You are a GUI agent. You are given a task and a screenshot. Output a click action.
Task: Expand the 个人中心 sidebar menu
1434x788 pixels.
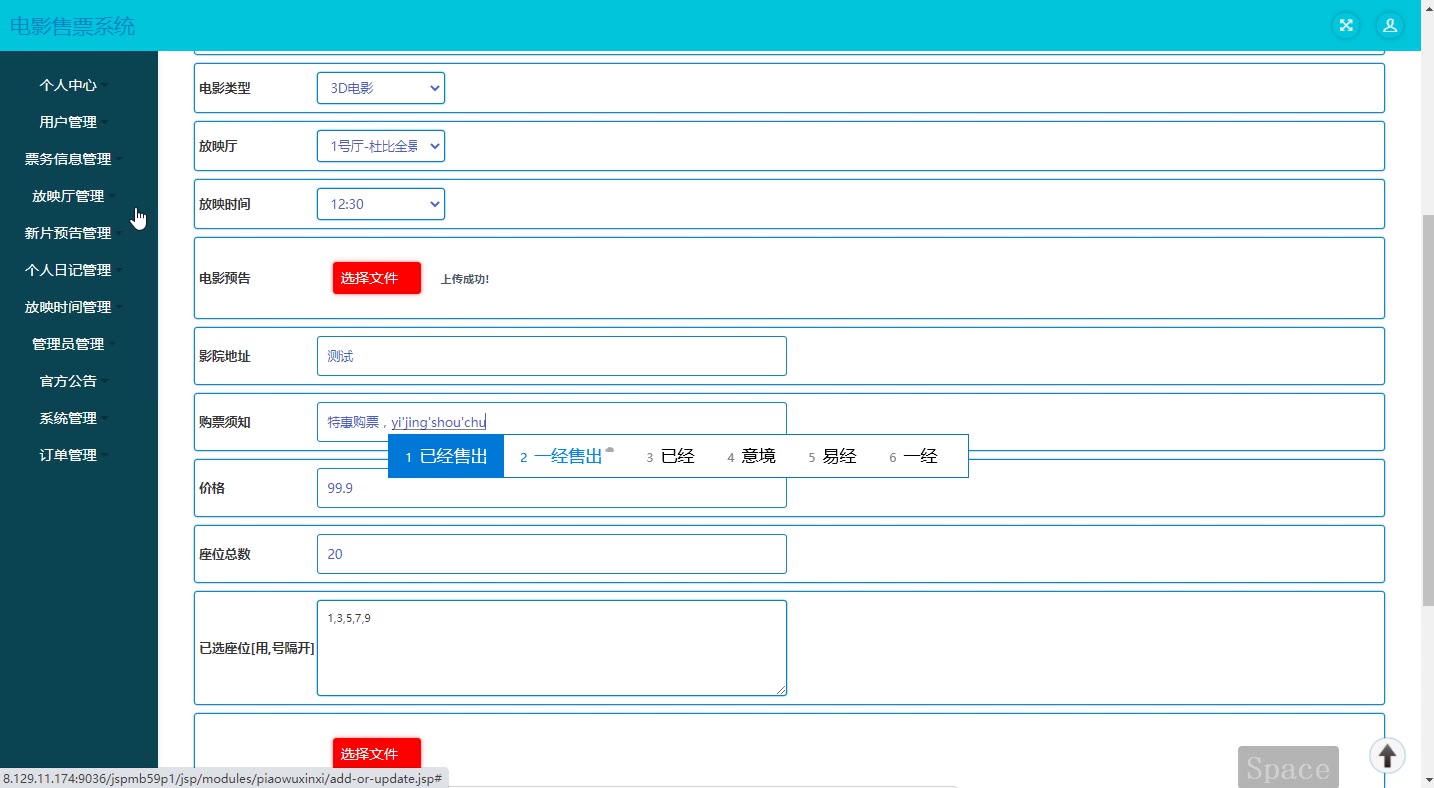click(74, 85)
